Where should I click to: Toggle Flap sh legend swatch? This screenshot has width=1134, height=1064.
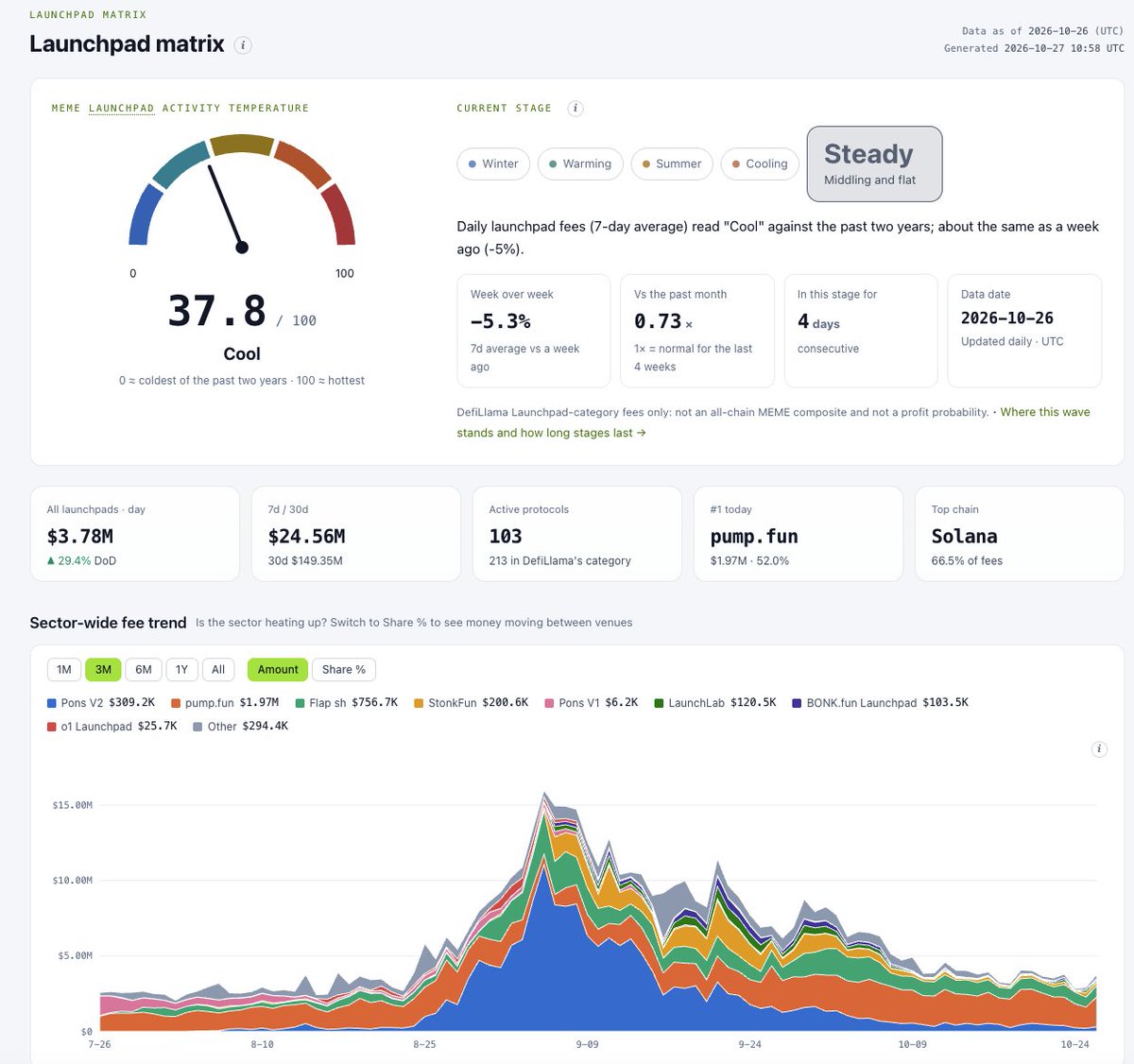tap(300, 703)
